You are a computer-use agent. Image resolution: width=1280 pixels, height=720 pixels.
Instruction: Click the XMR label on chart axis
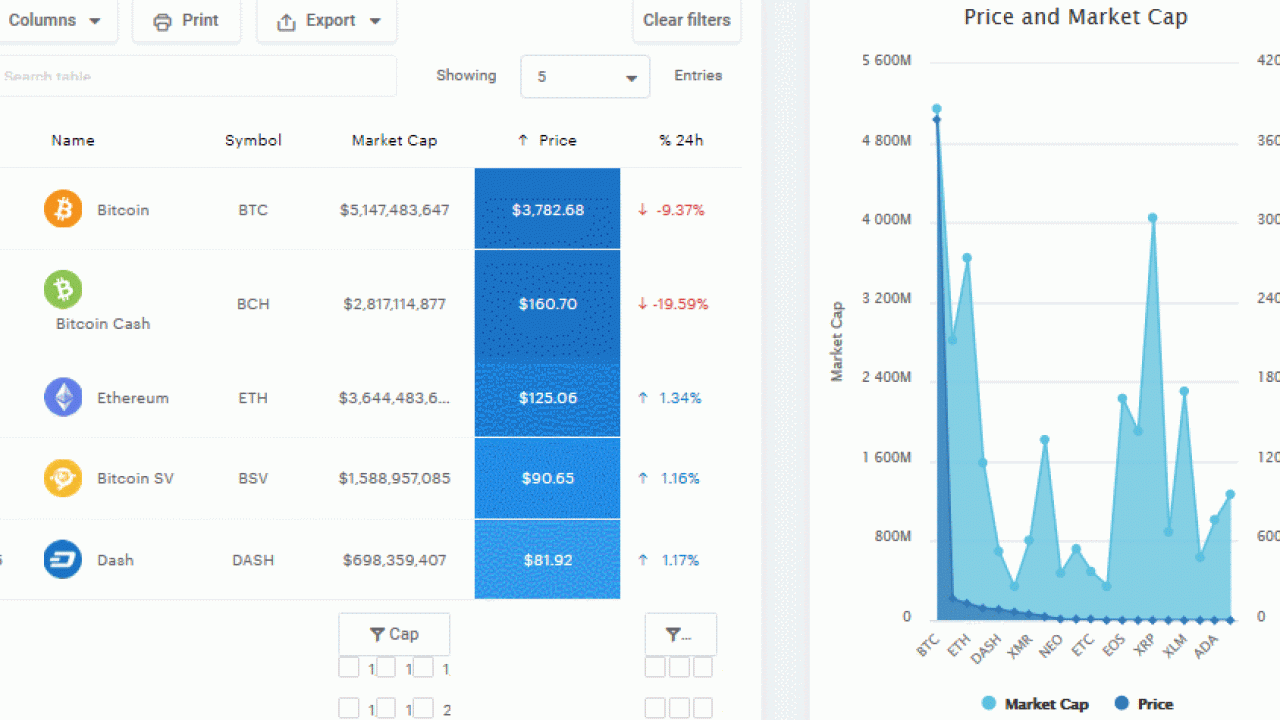[x=1020, y=646]
